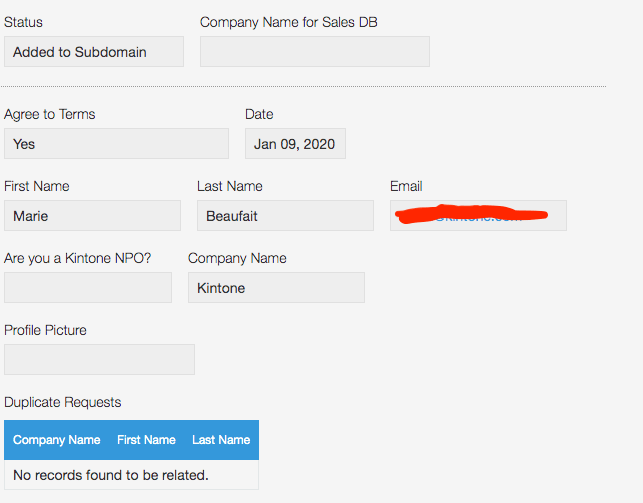
Task: Select the empty Company Name for Sales DB field
Action: click(x=314, y=52)
